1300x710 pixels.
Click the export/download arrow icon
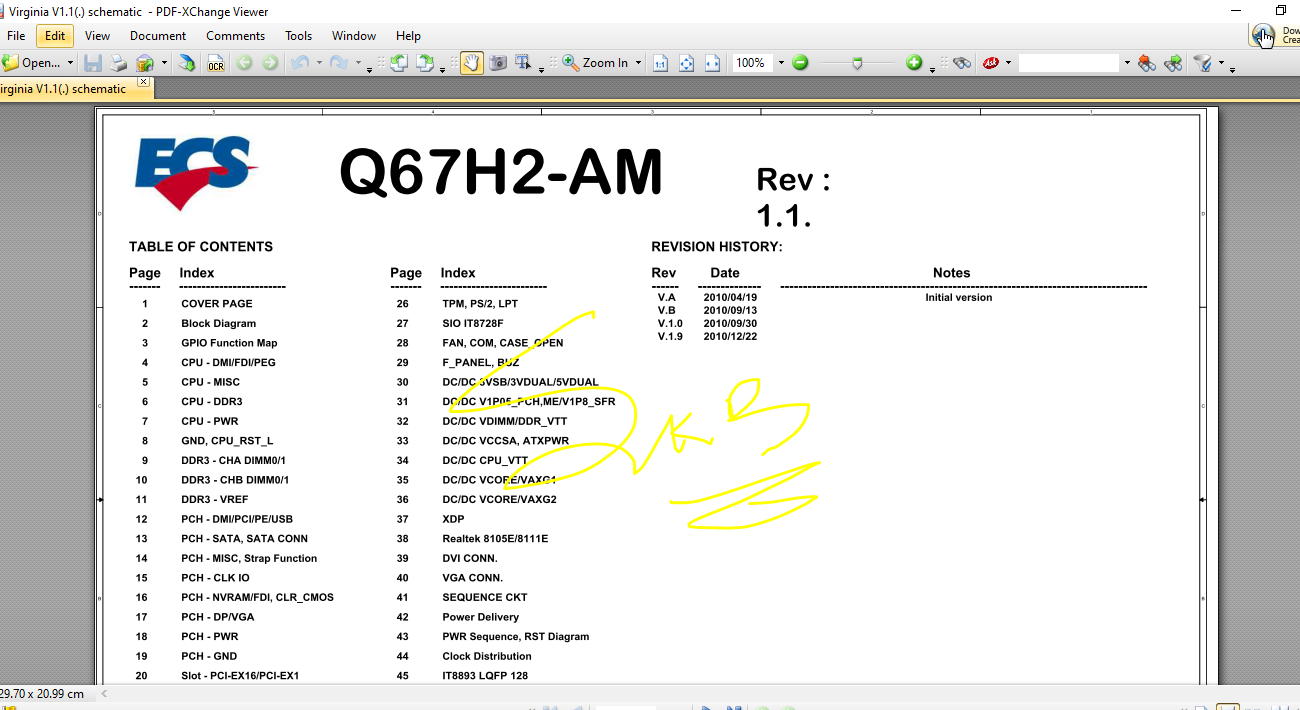(187, 63)
